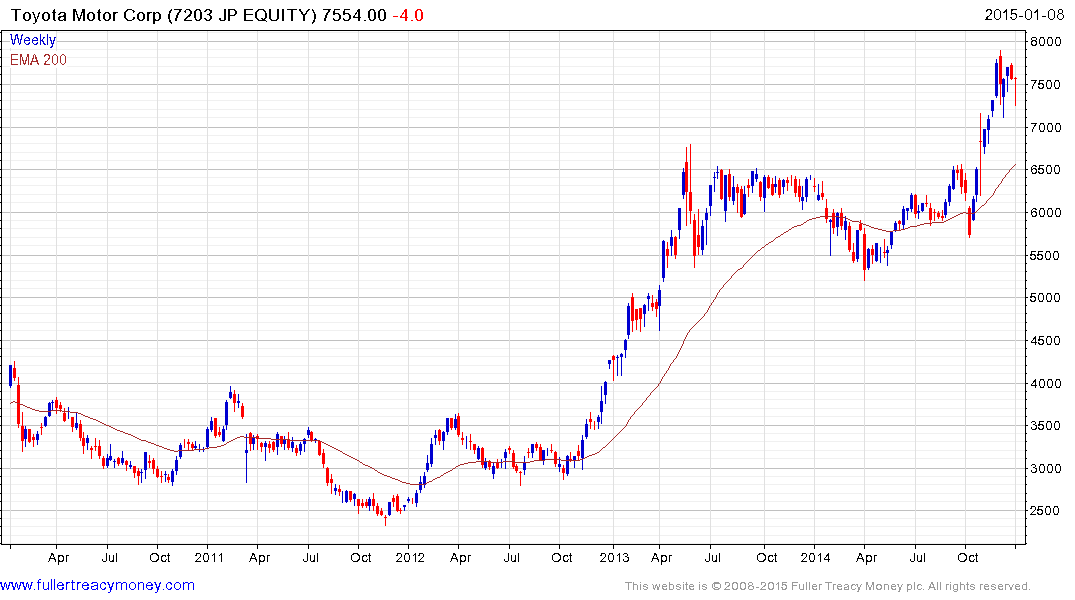This screenshot has height=600, width=1075.
Task: Click the 4500 price axis label
Action: pyautogui.click(x=1046, y=341)
